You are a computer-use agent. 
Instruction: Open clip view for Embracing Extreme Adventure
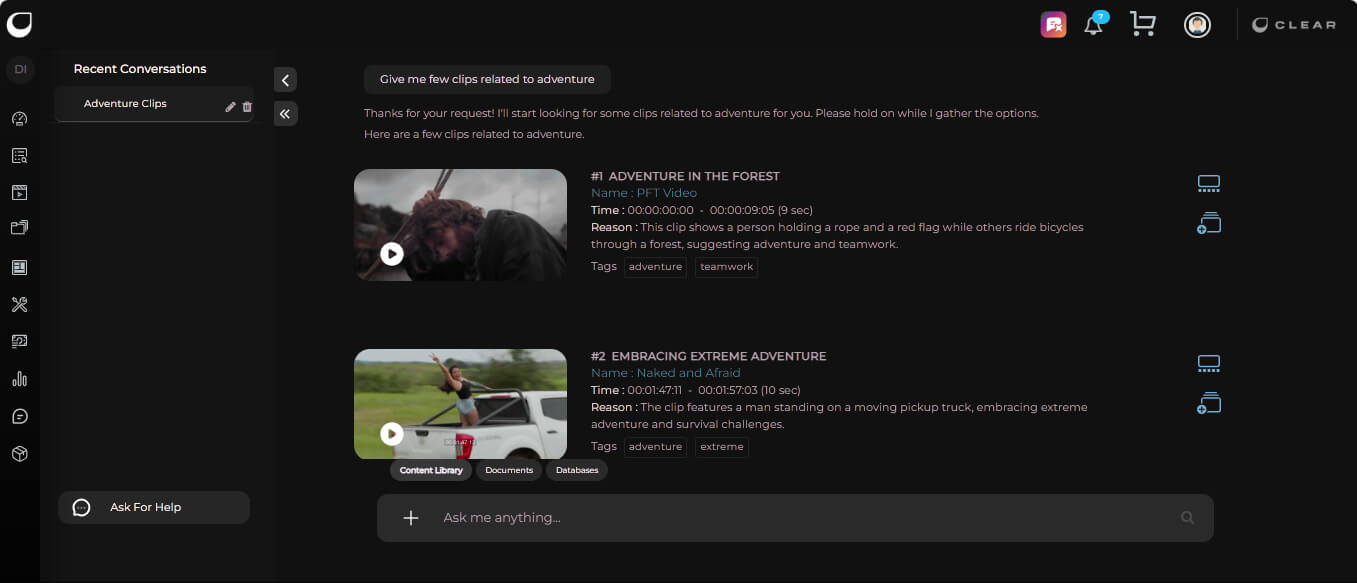click(1209, 364)
